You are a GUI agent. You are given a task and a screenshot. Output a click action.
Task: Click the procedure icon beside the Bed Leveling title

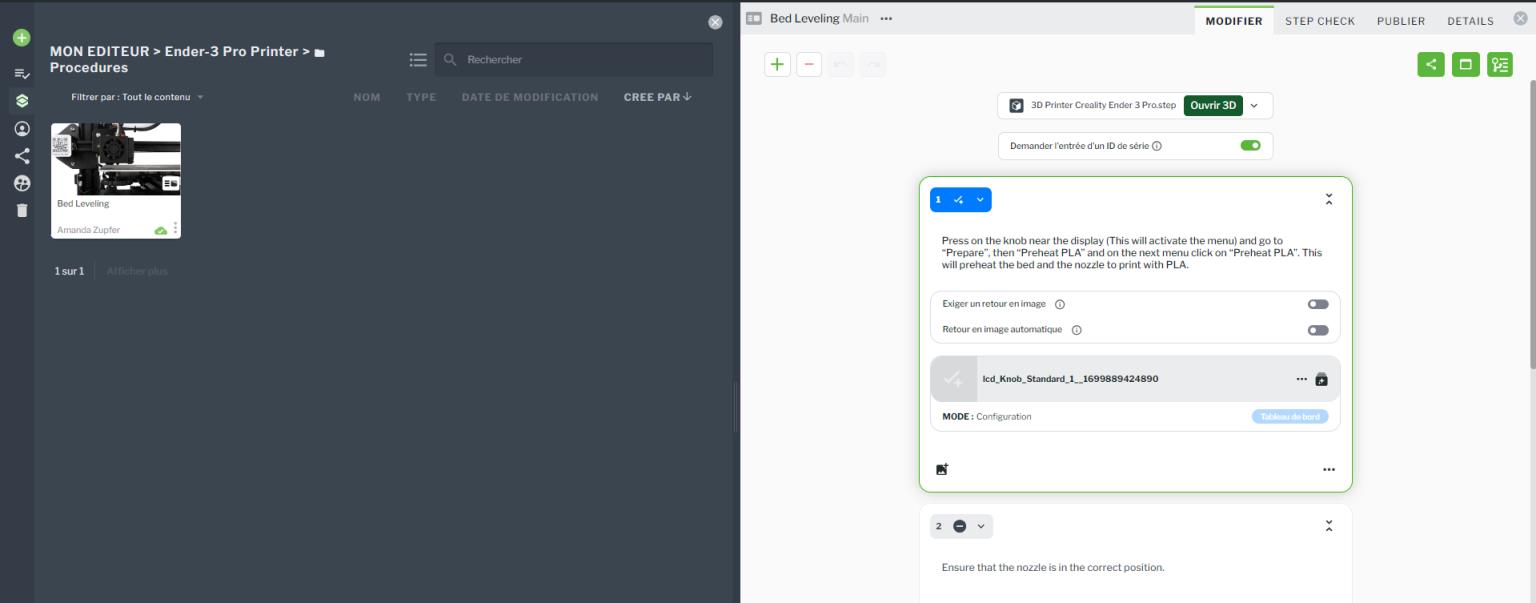(754, 18)
